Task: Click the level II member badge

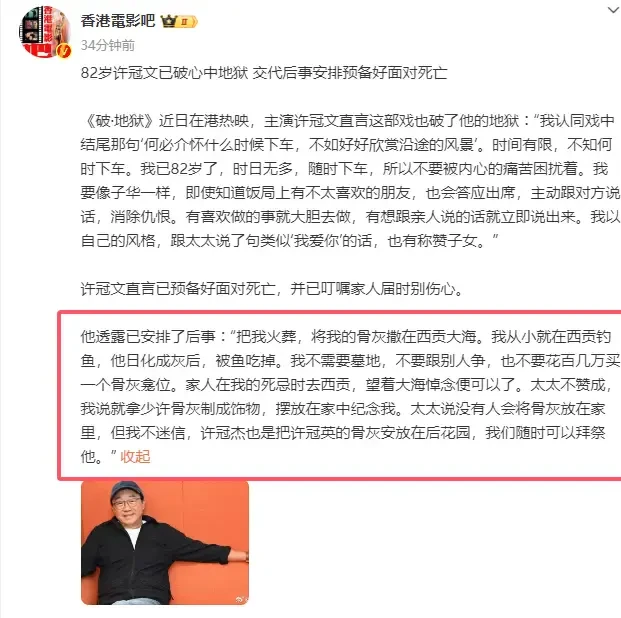Action: point(187,21)
